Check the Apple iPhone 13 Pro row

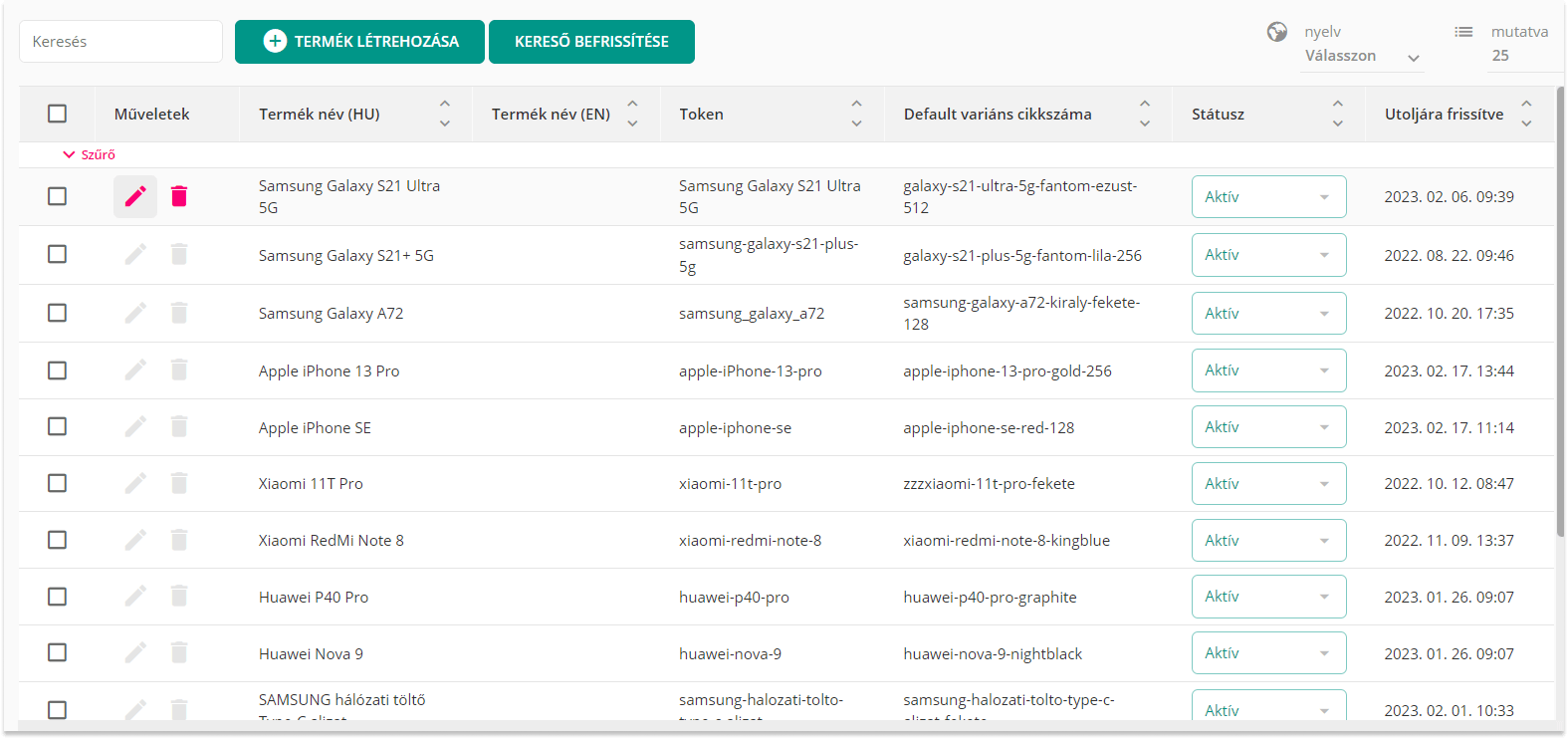coord(58,370)
